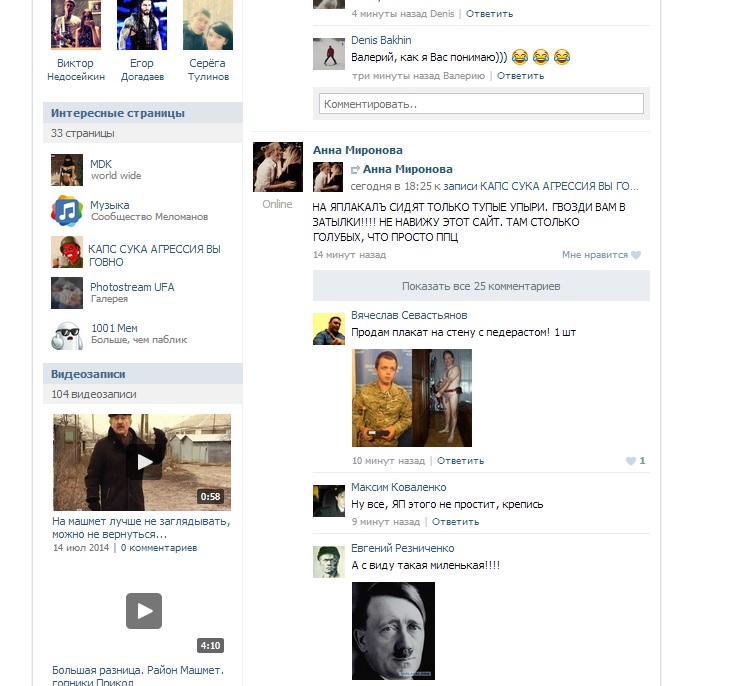Open Серёга Тулинов's friend photo
The image size is (730, 686).
tap(208, 25)
